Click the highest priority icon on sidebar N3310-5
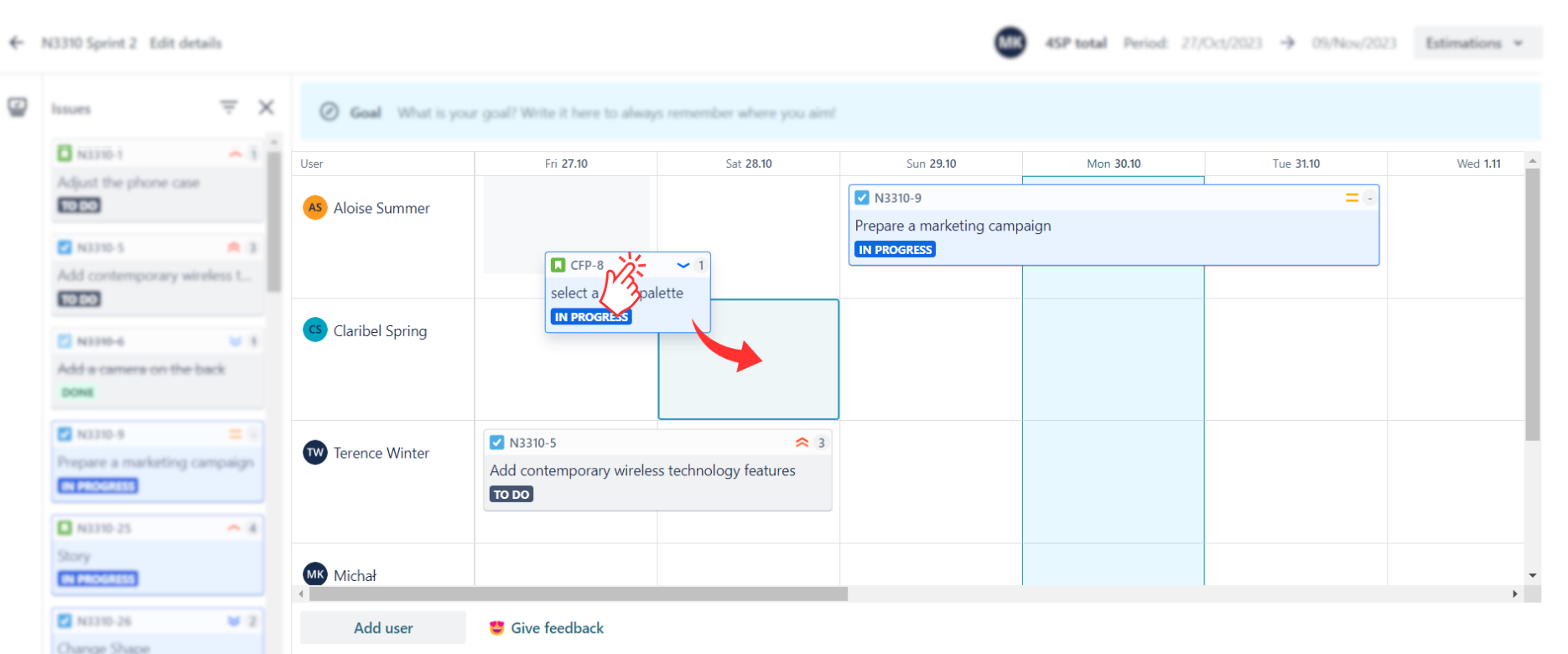1568x654 pixels. pyautogui.click(x=234, y=247)
